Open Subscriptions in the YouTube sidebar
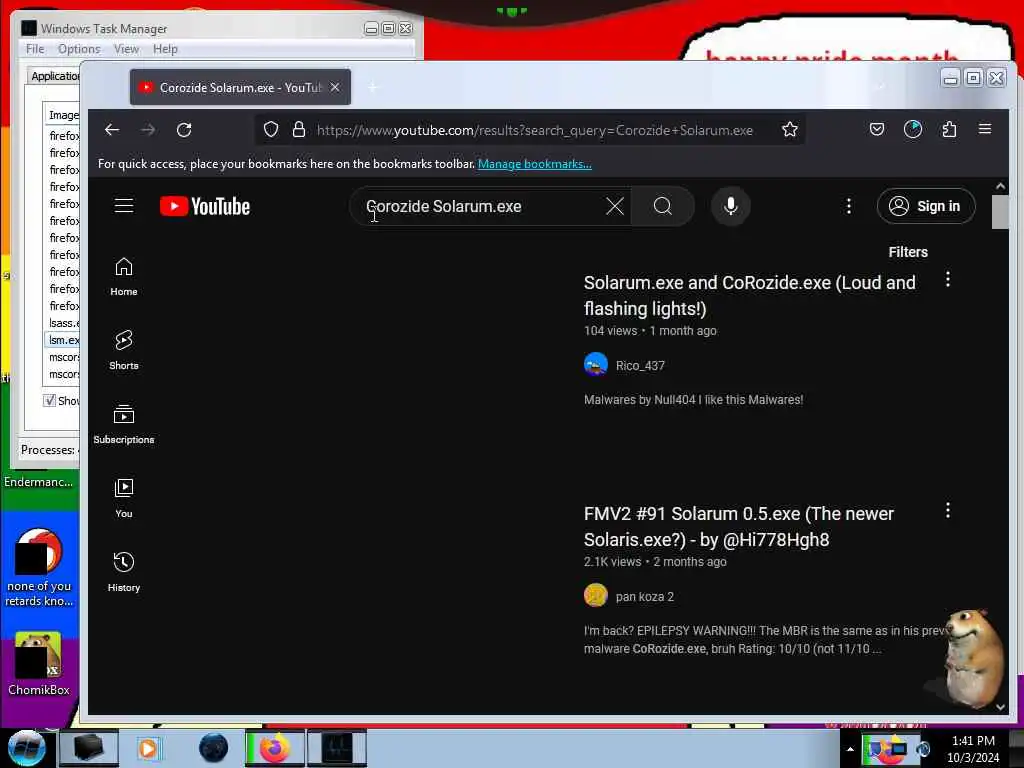This screenshot has width=1024, height=768. [124, 424]
